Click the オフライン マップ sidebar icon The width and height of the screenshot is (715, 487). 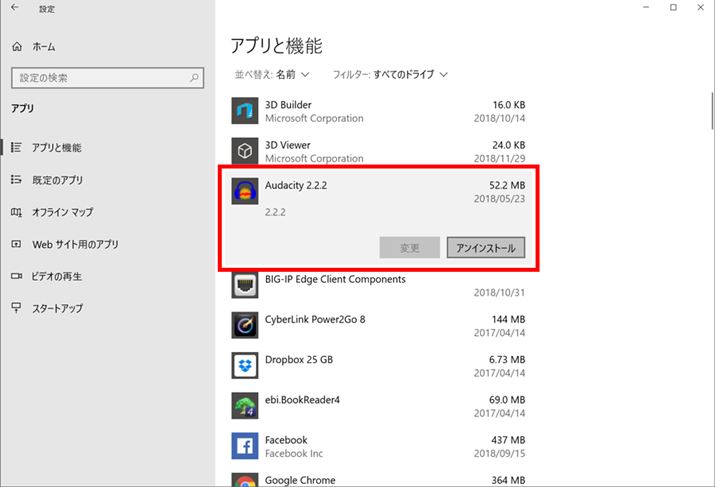pos(16,212)
